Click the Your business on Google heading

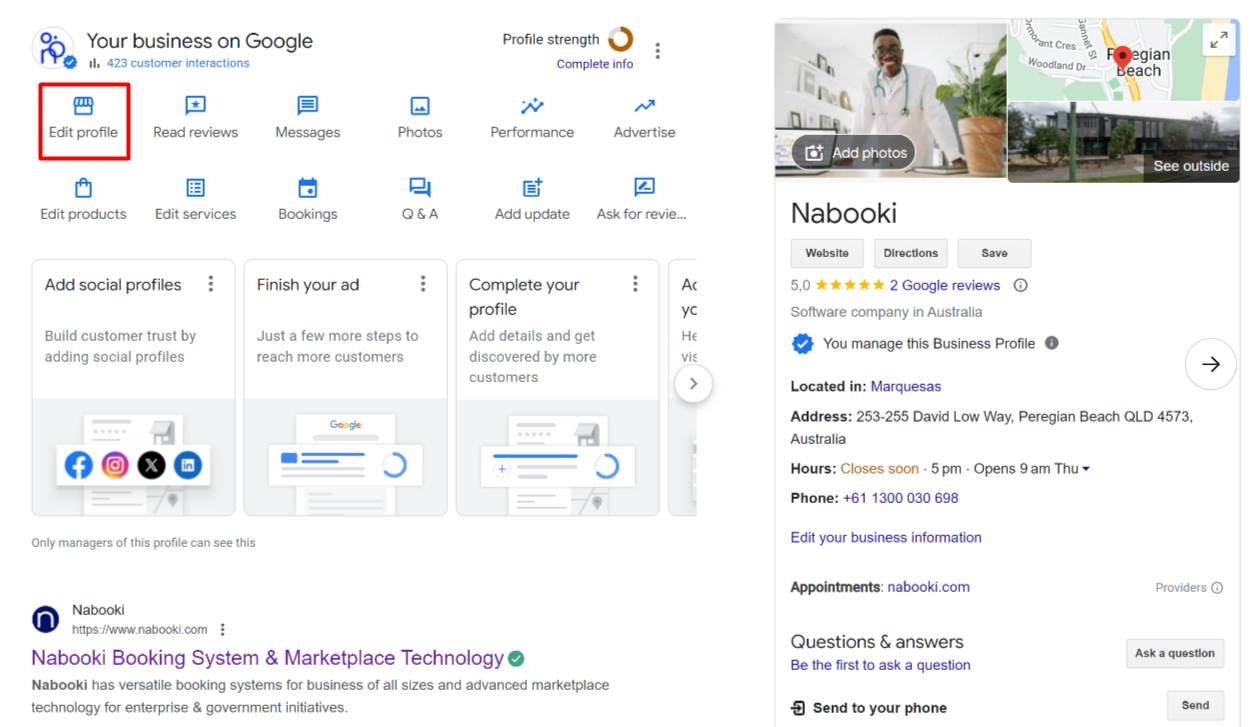[x=200, y=41]
